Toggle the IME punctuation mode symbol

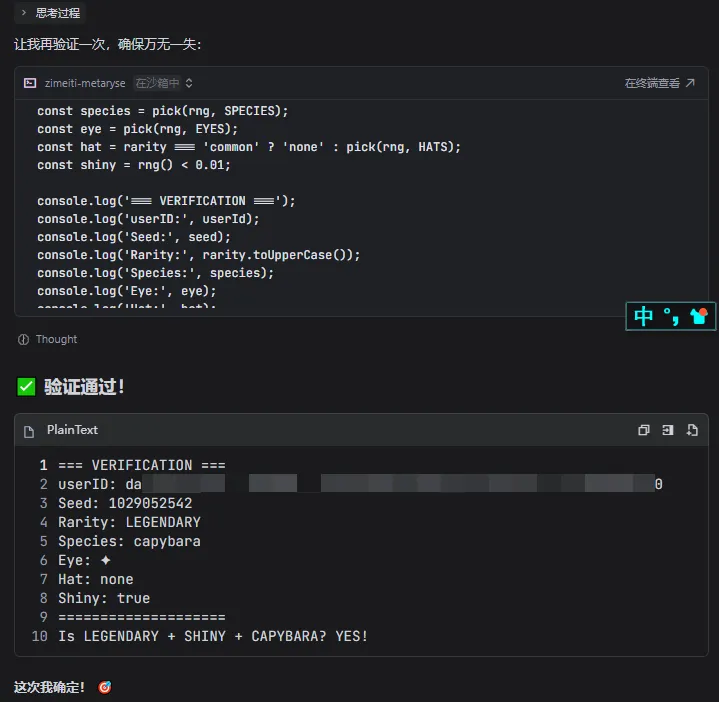tap(671, 317)
